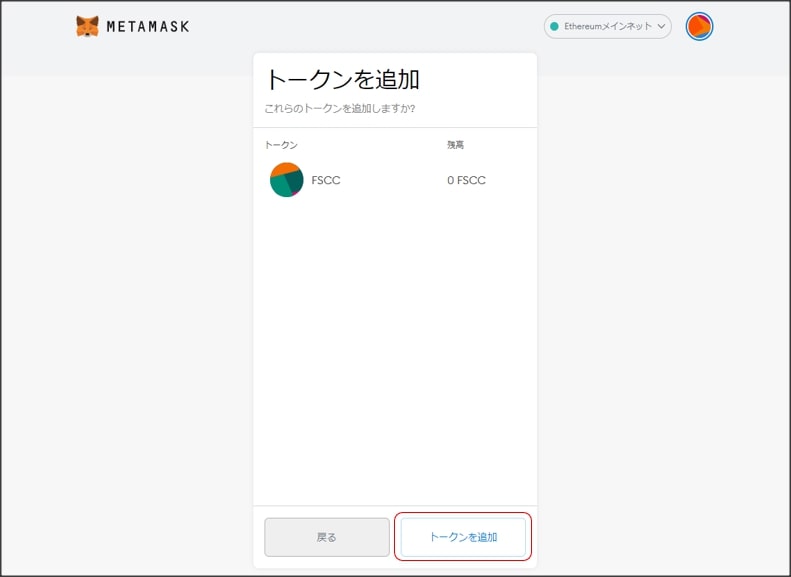Screen dimensions: 791x577
Task: Click the FSCC token name
Action: (326, 181)
